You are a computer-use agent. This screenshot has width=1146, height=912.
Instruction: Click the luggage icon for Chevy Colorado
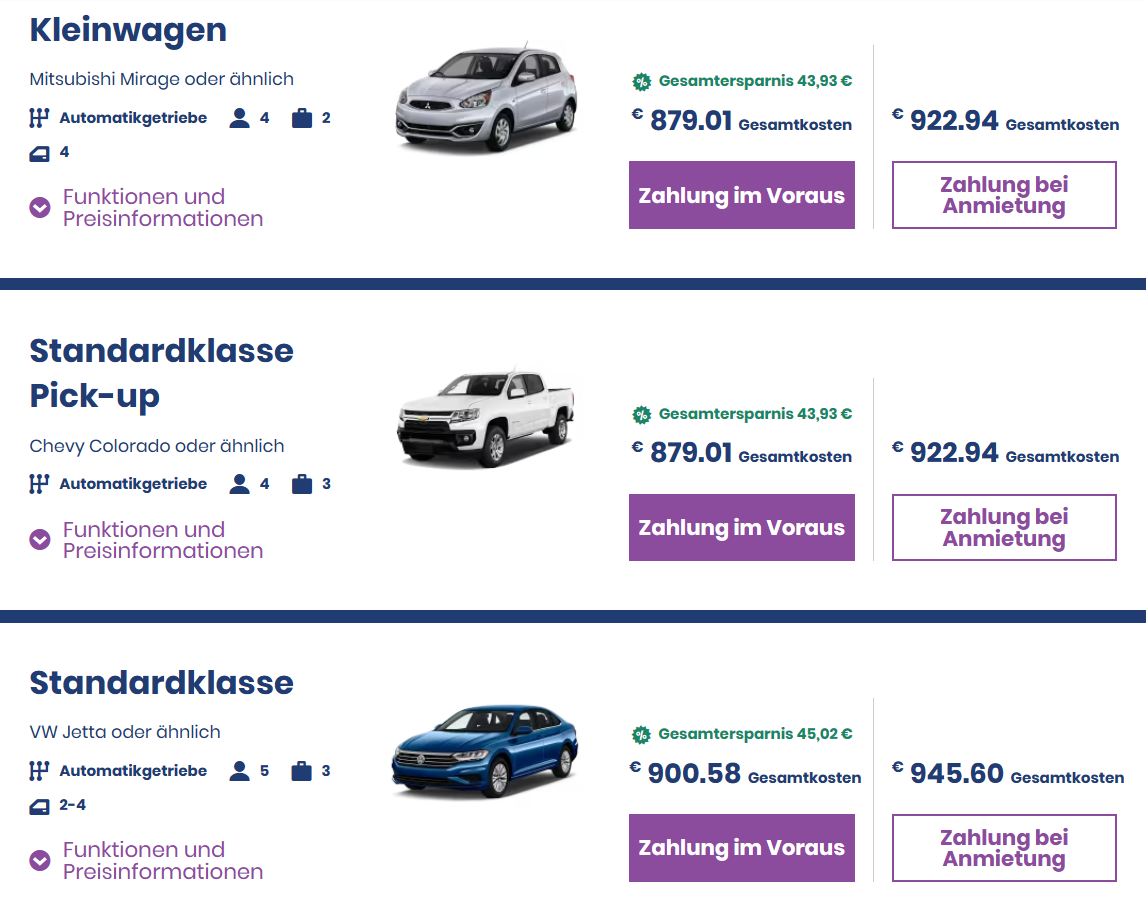click(x=302, y=484)
